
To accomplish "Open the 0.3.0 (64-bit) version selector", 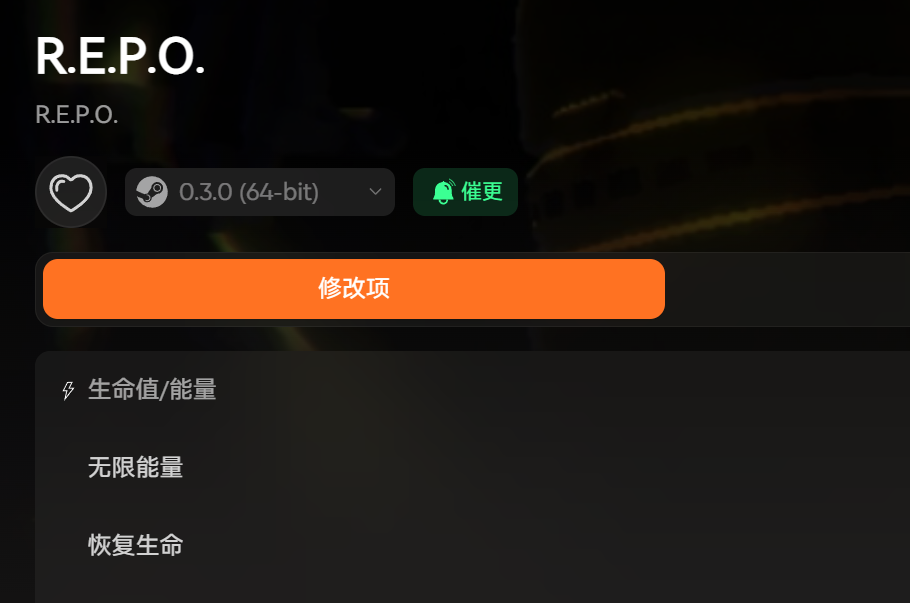I will tap(260, 192).
